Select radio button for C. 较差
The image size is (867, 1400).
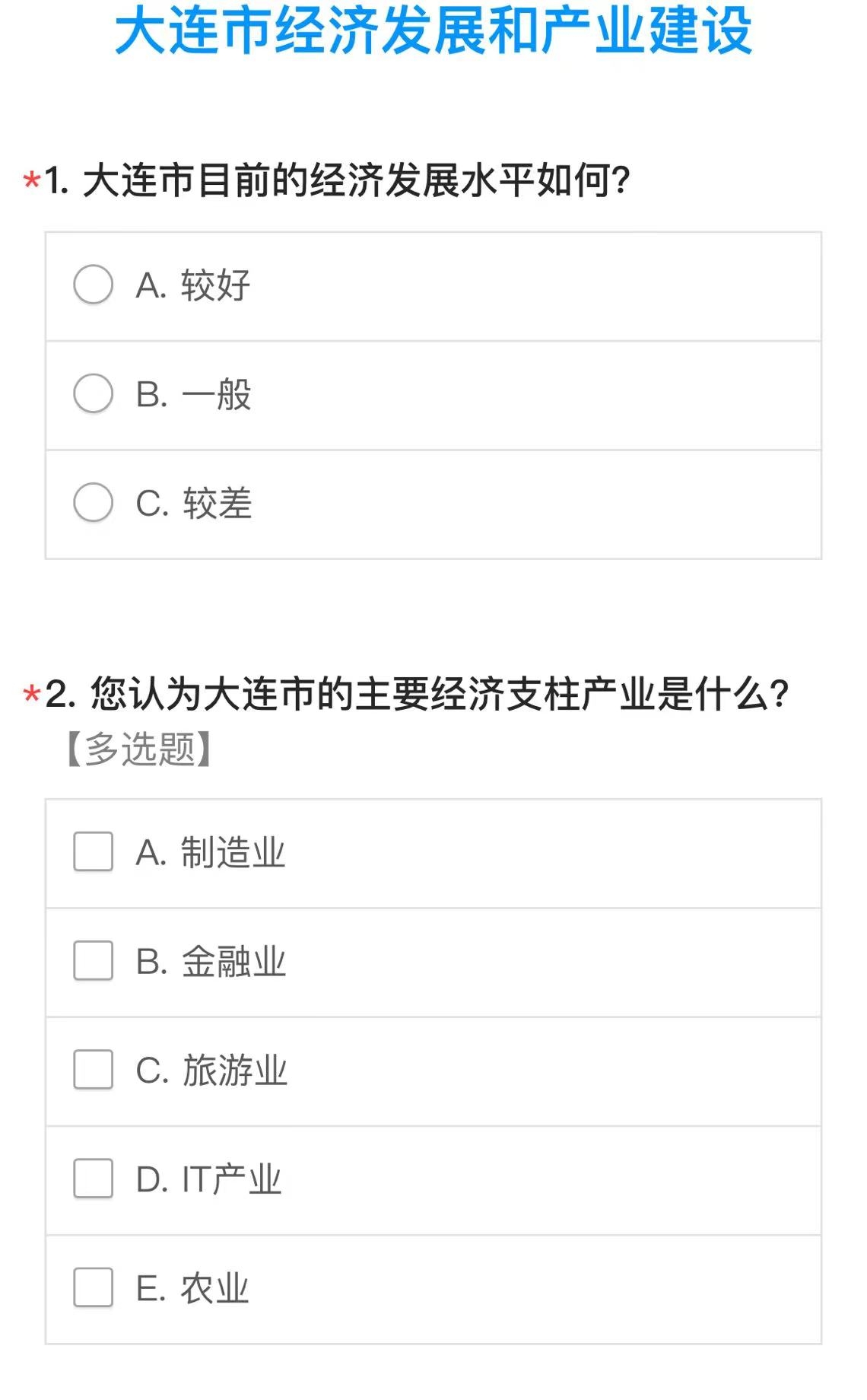[x=94, y=502]
